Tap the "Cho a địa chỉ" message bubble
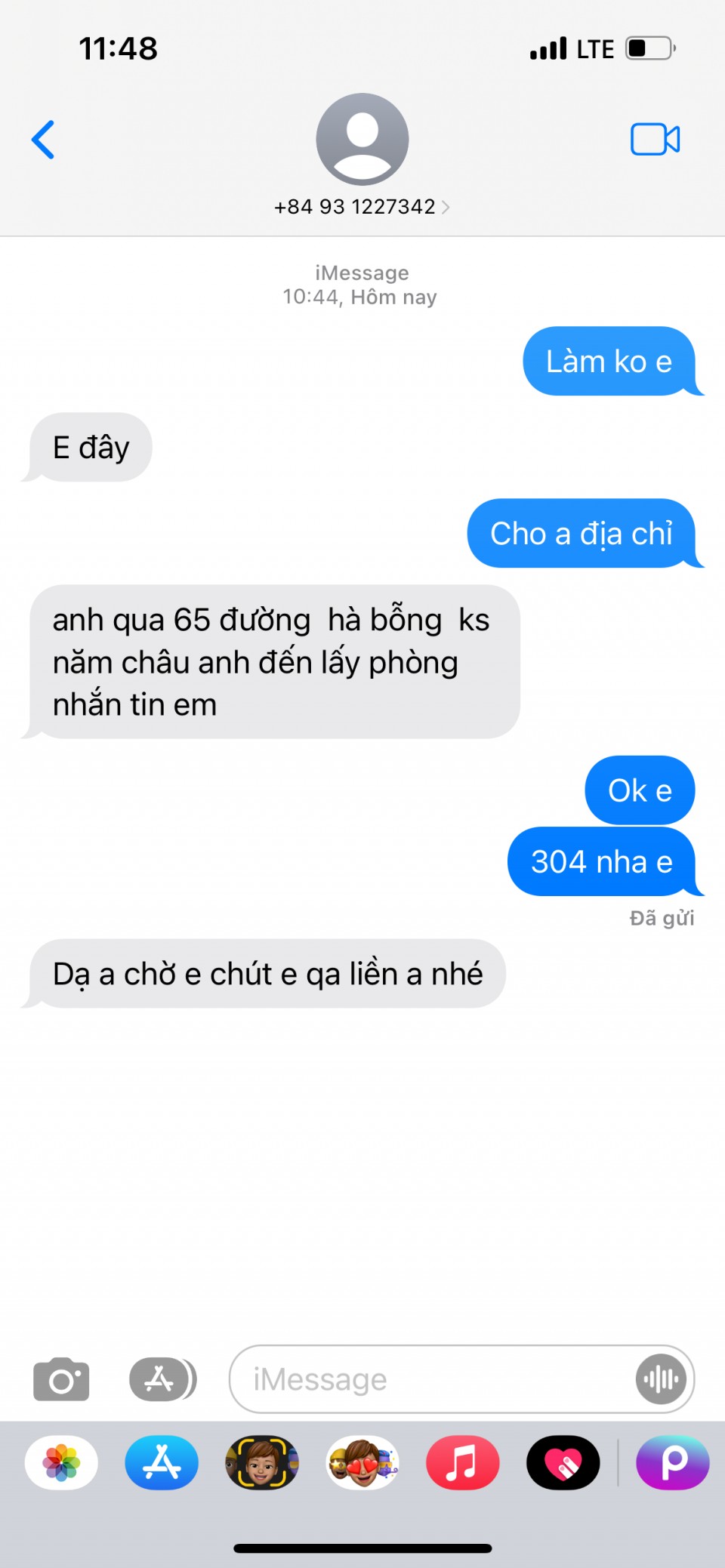The image size is (725, 1568). (582, 533)
